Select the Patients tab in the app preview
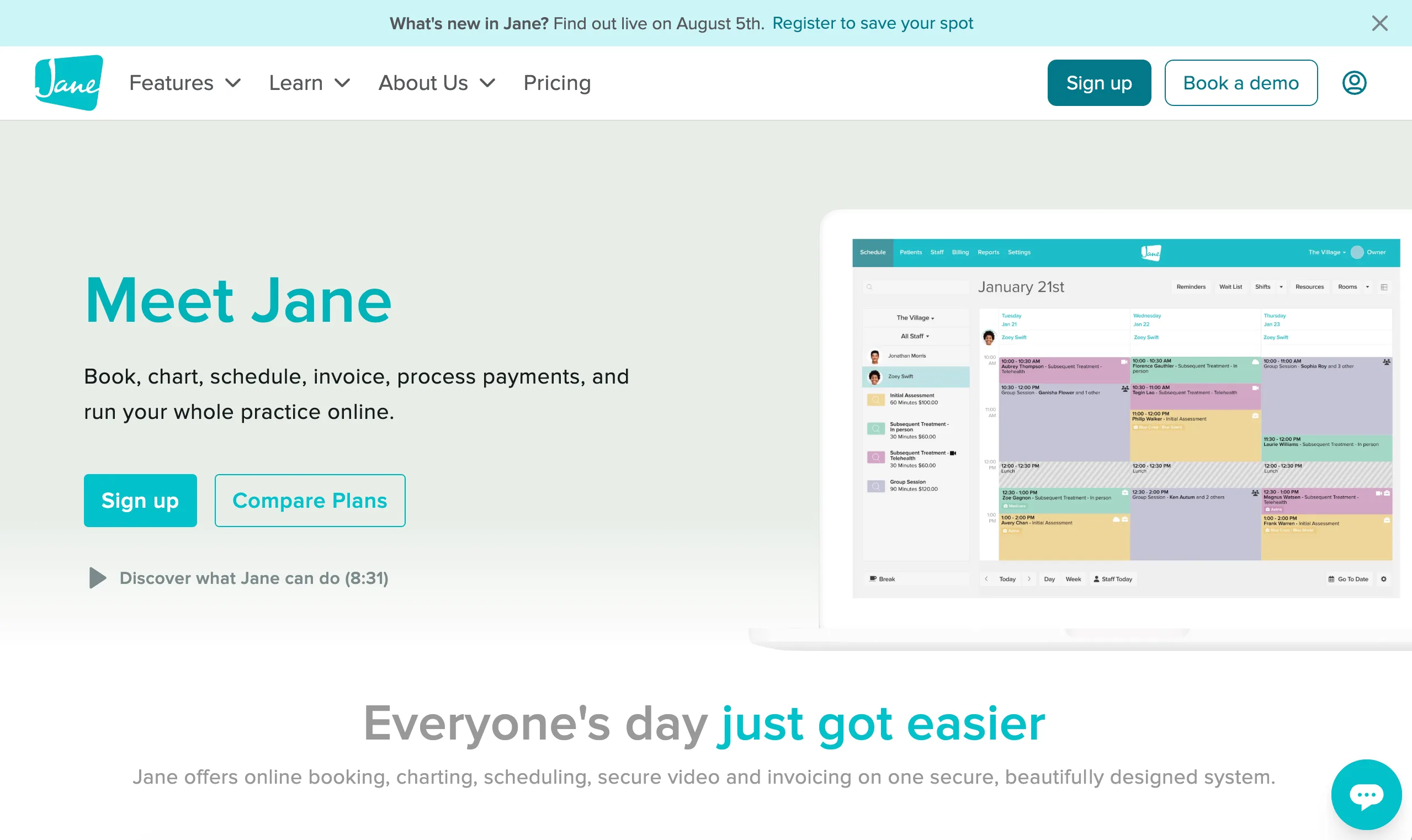 coord(910,252)
